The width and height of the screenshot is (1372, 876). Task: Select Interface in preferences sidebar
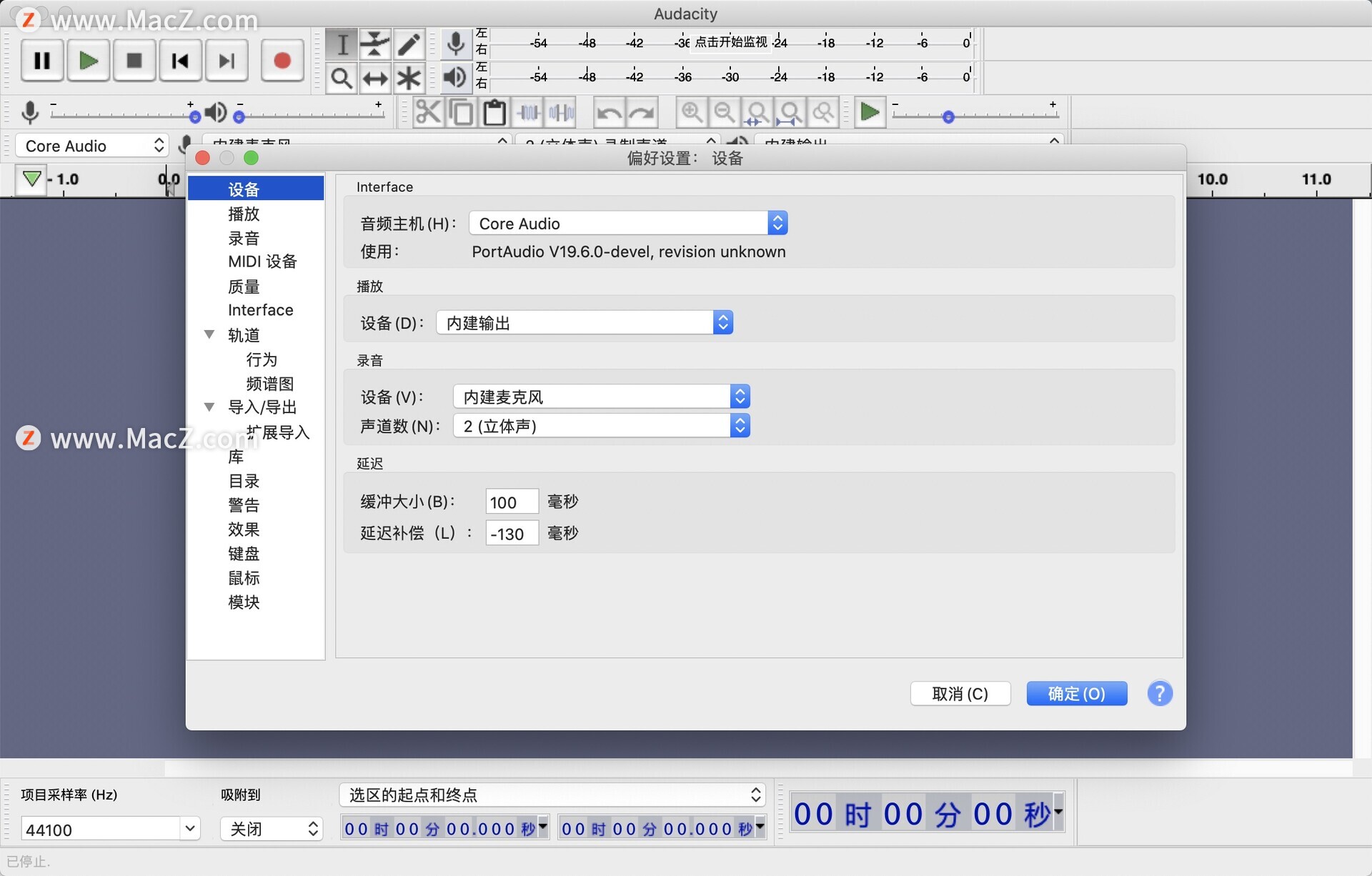click(261, 310)
